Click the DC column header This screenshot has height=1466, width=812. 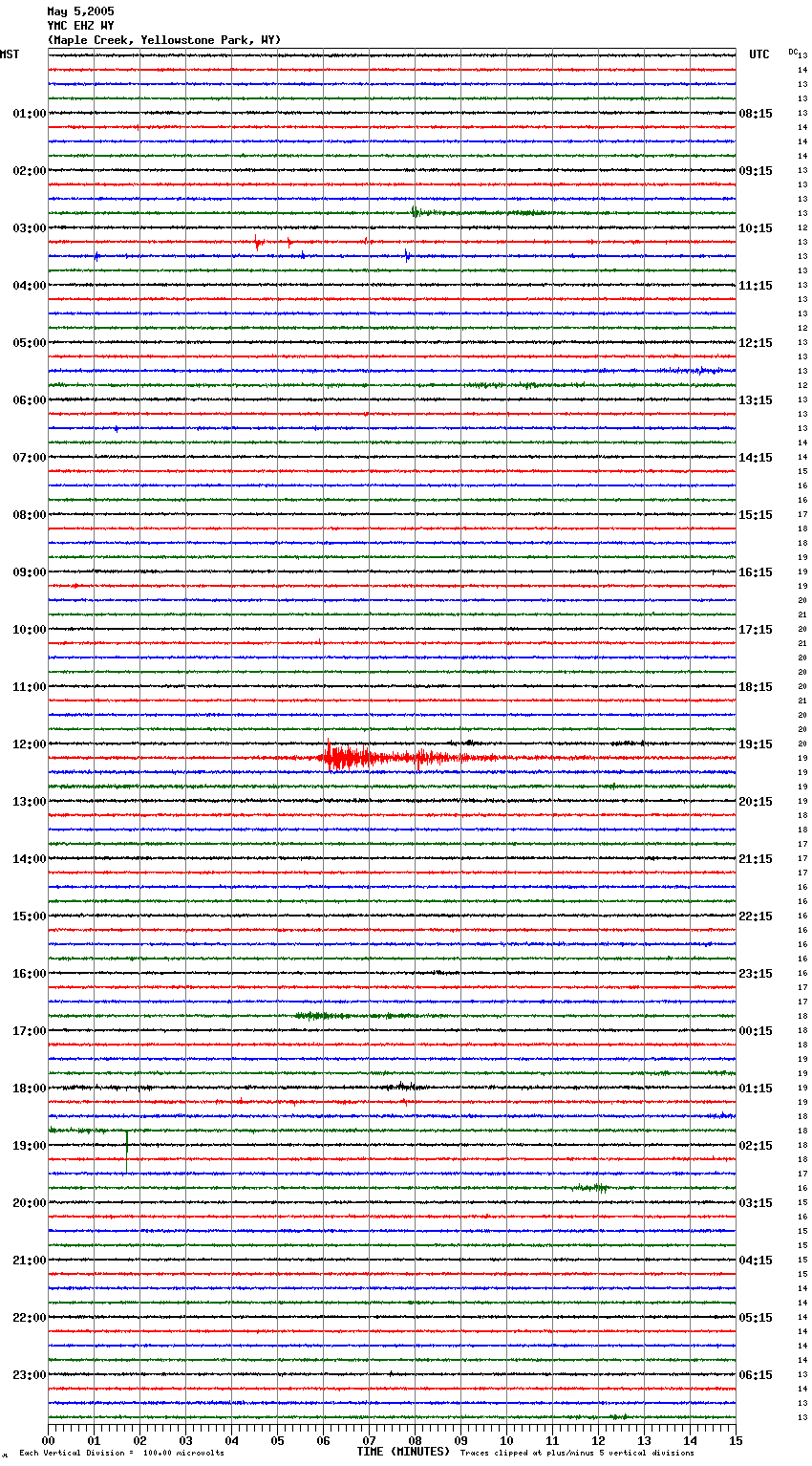pyautogui.click(x=793, y=52)
